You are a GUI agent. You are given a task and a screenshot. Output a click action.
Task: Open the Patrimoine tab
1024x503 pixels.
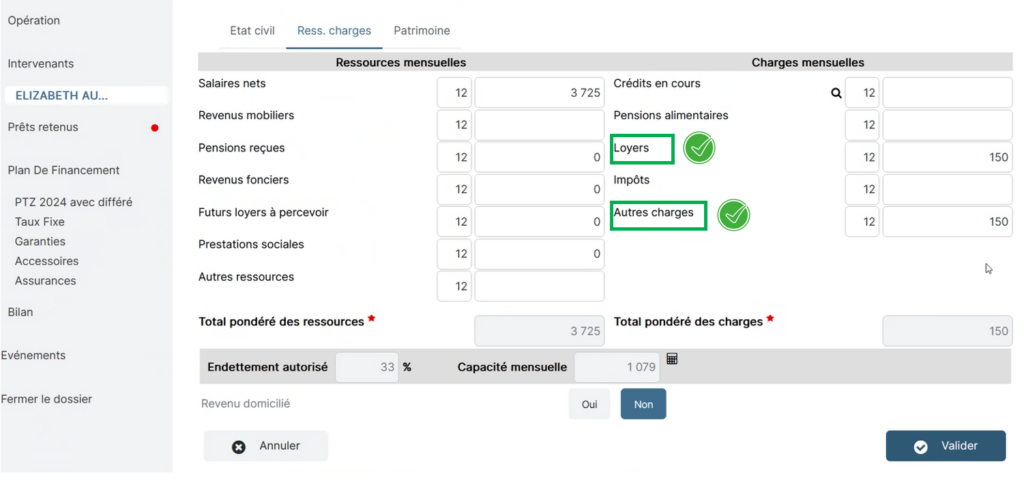click(x=421, y=31)
